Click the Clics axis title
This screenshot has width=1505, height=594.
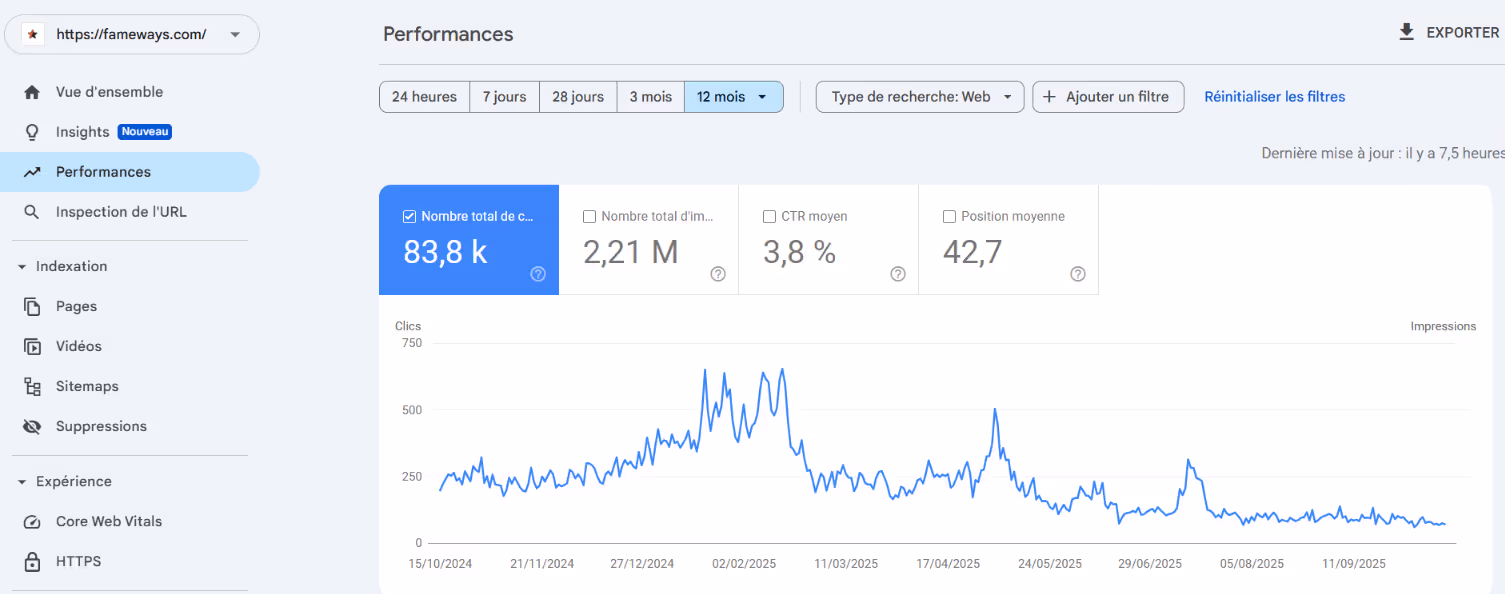coord(408,326)
